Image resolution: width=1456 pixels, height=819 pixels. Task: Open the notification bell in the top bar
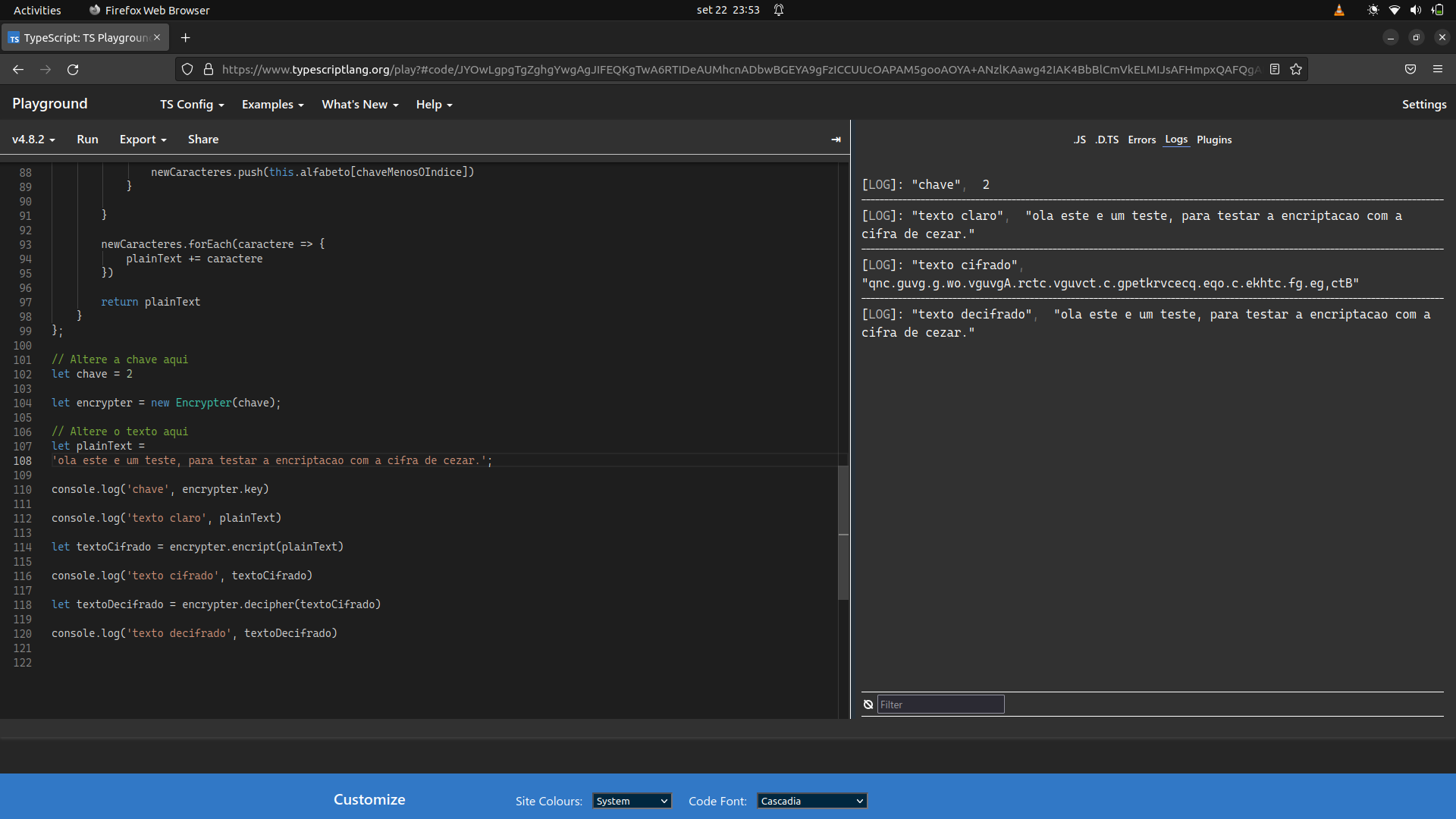(779, 10)
